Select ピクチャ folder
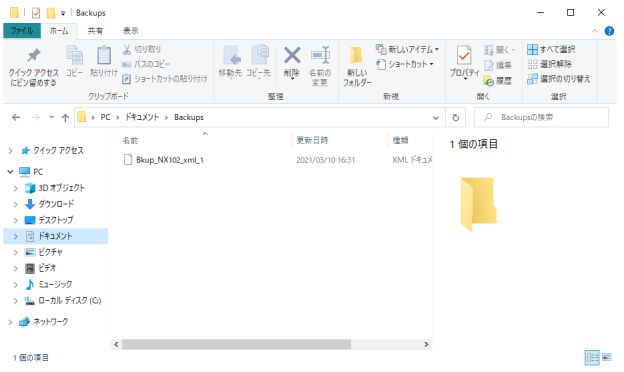The width and height of the screenshot is (624, 372). [x=51, y=252]
